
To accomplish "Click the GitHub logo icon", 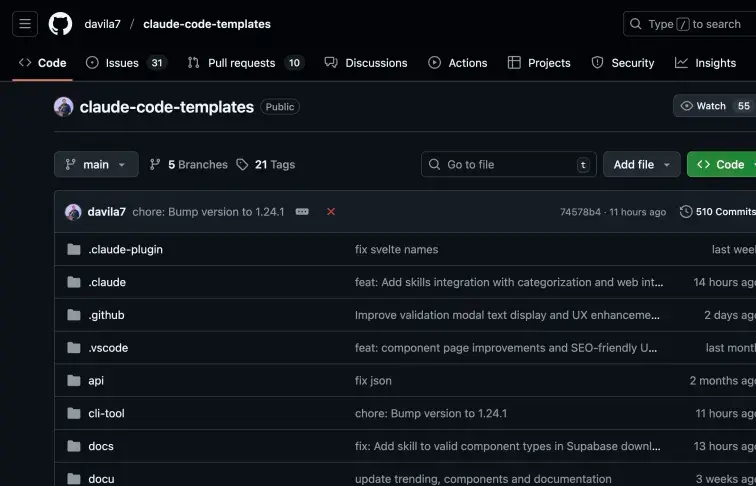I will click(60, 24).
